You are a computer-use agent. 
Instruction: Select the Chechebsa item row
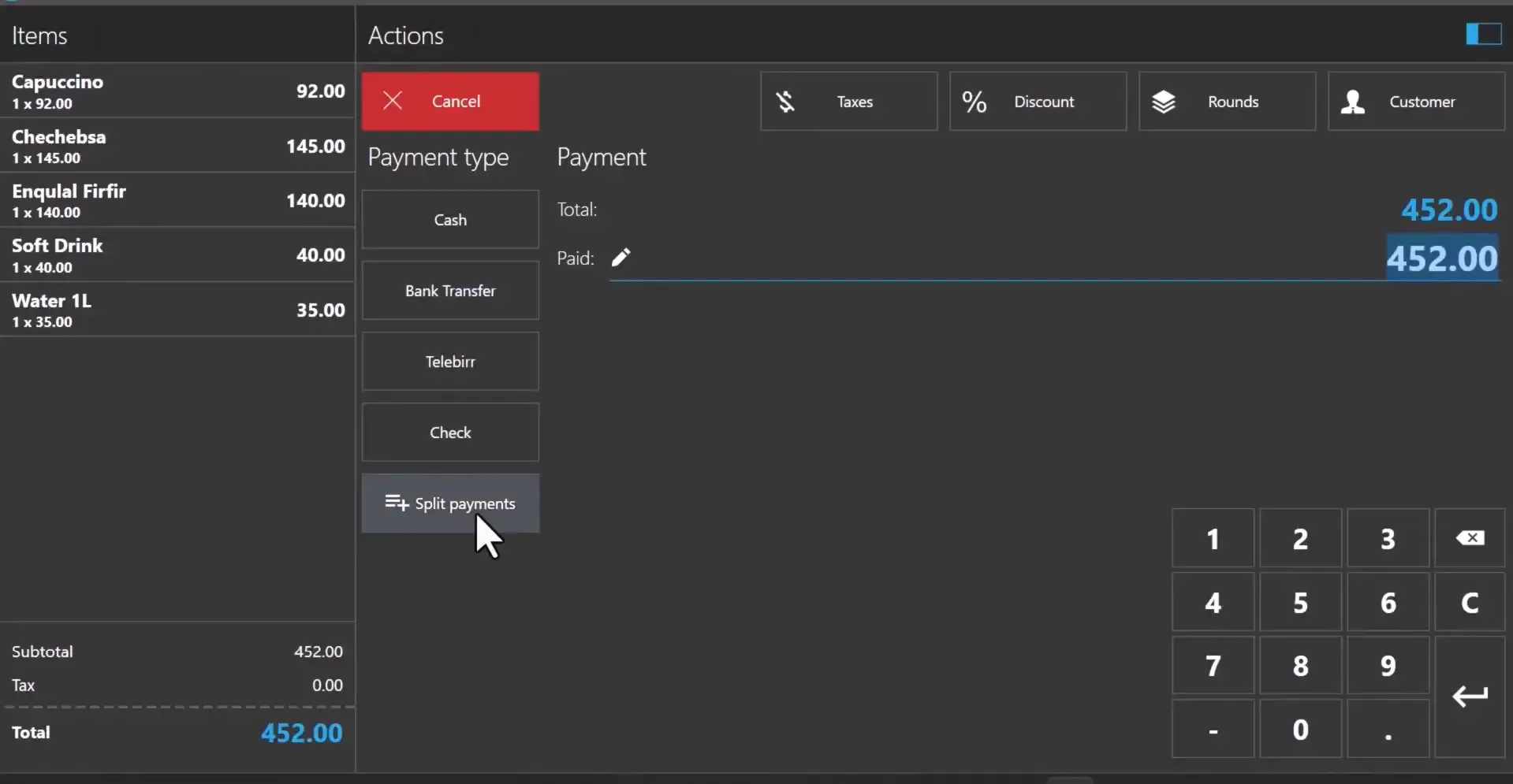point(177,146)
